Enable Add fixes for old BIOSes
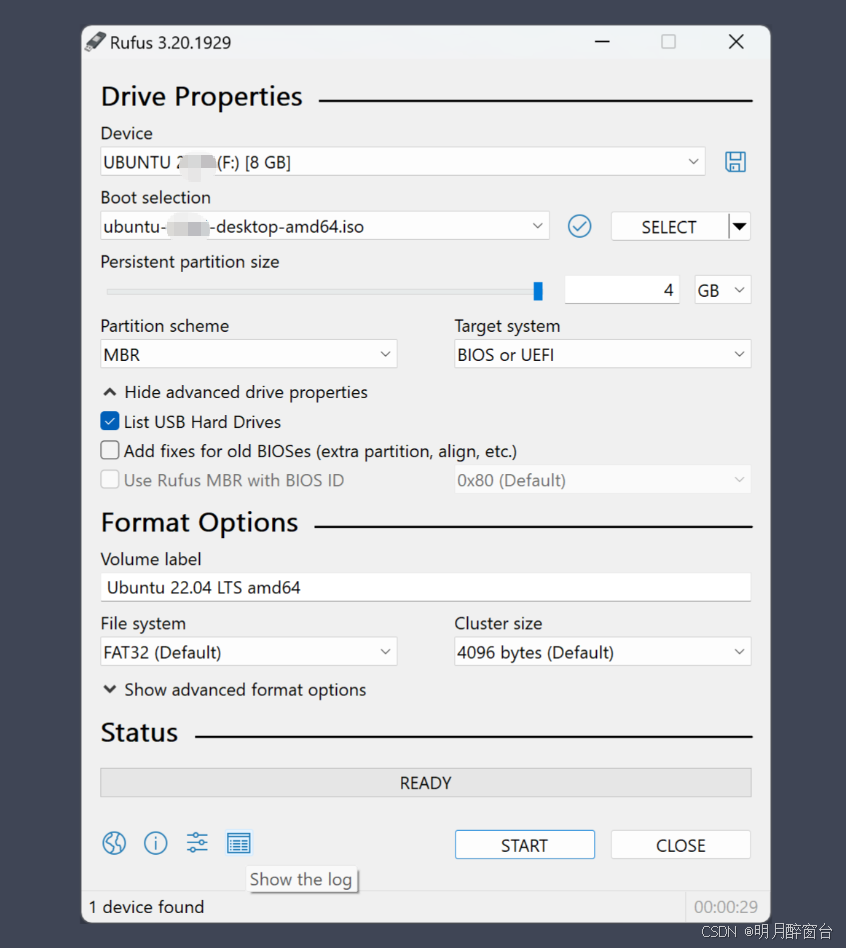 click(109, 450)
